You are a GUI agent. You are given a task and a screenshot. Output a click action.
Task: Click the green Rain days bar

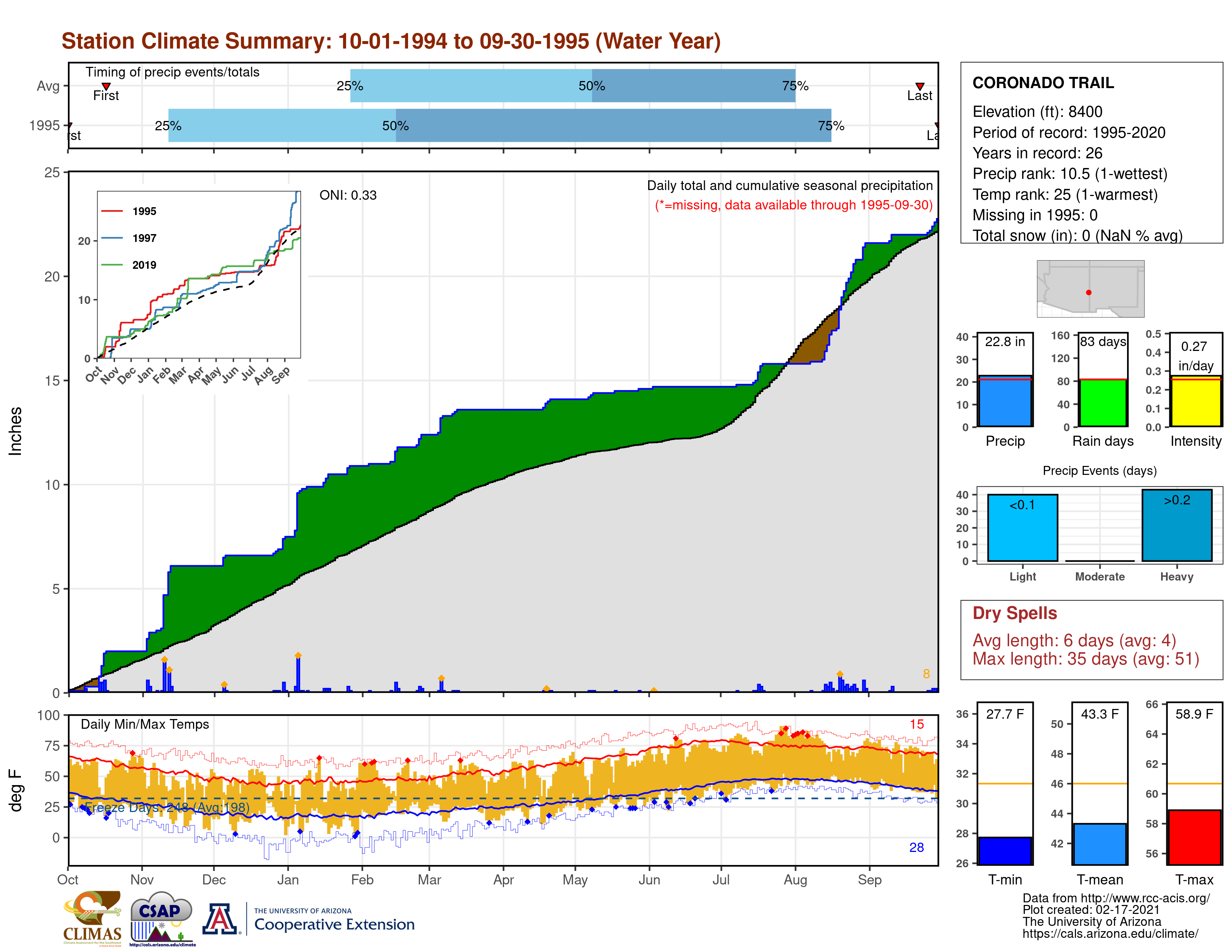[x=1103, y=403]
